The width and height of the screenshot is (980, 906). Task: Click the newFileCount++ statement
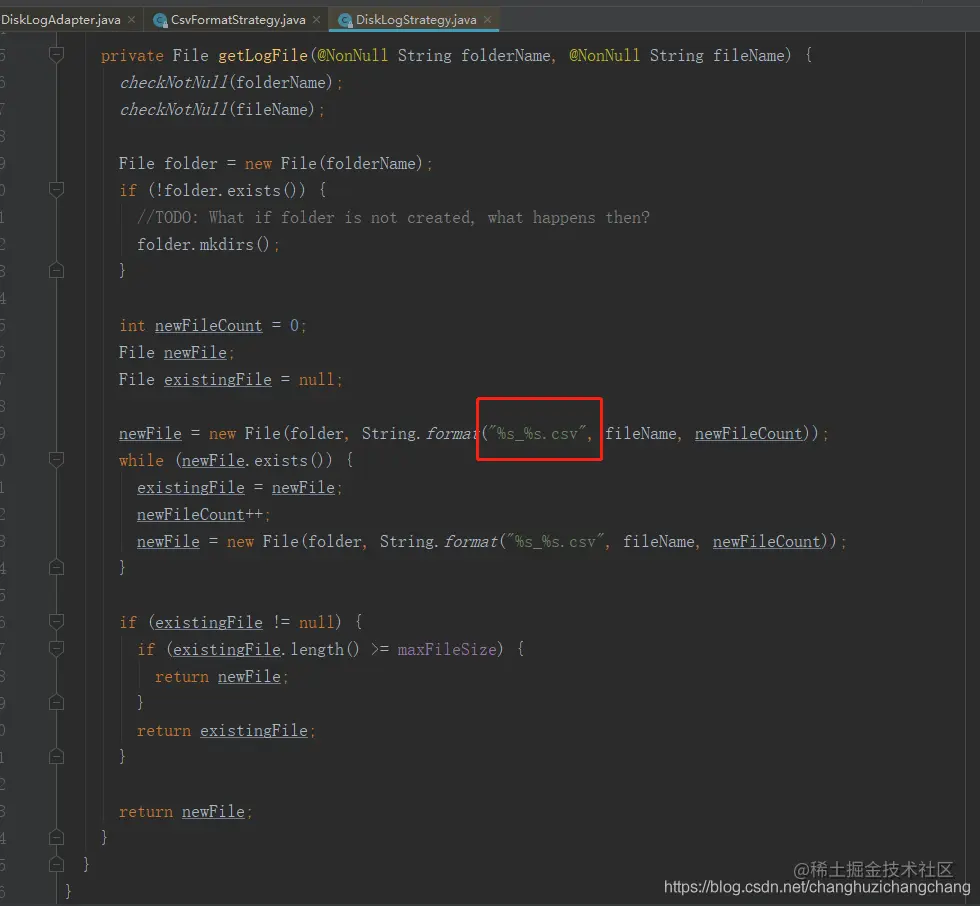[x=204, y=514]
